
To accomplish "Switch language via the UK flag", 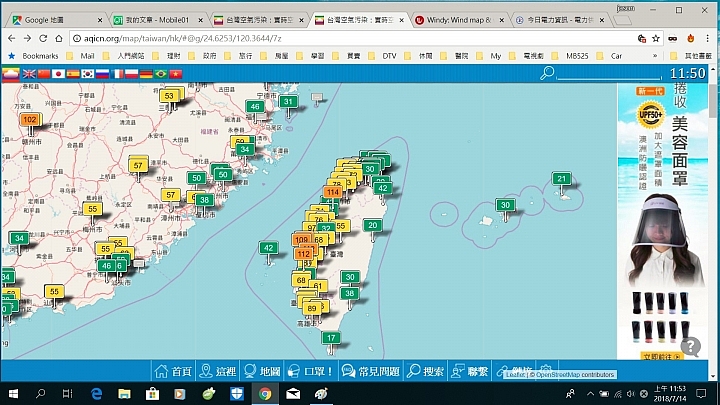I will tap(29, 74).
